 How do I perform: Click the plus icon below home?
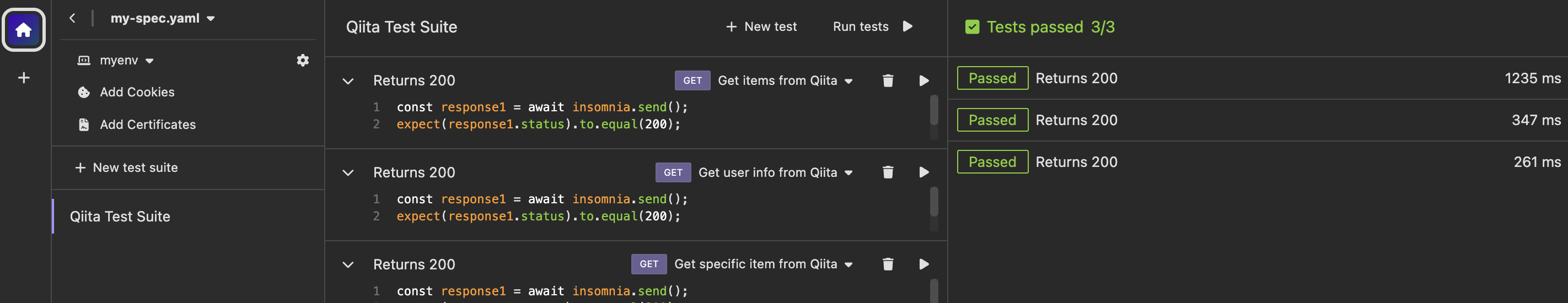tap(24, 78)
